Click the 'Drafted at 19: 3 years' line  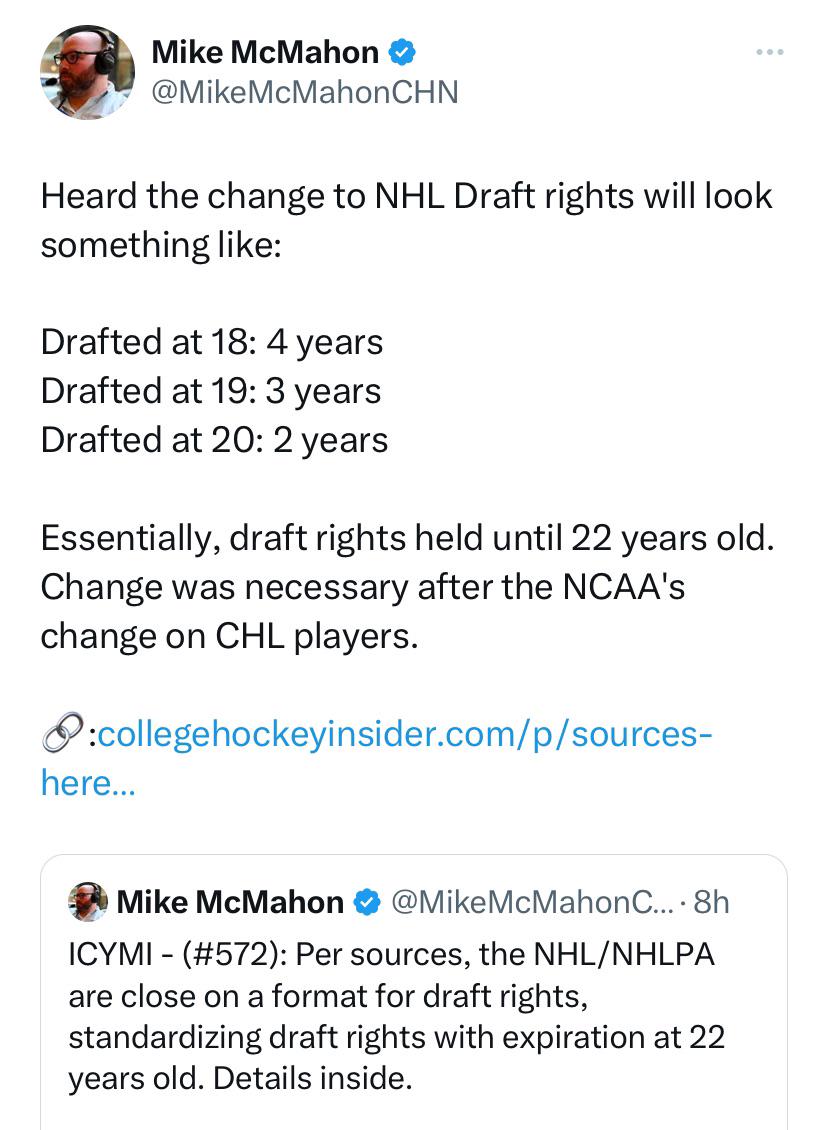(x=211, y=391)
